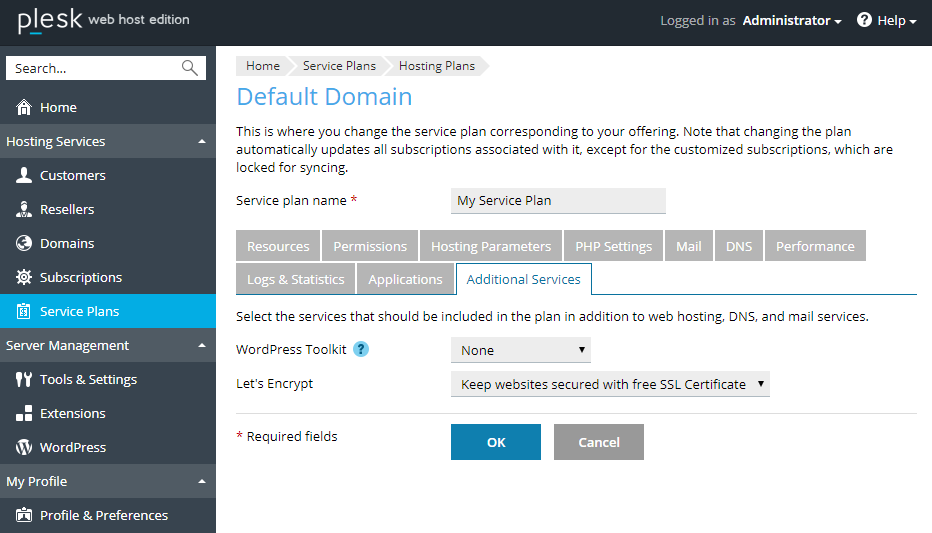Click the Resellers icon in sidebar
Screen dimensions: 932x533
24,209
